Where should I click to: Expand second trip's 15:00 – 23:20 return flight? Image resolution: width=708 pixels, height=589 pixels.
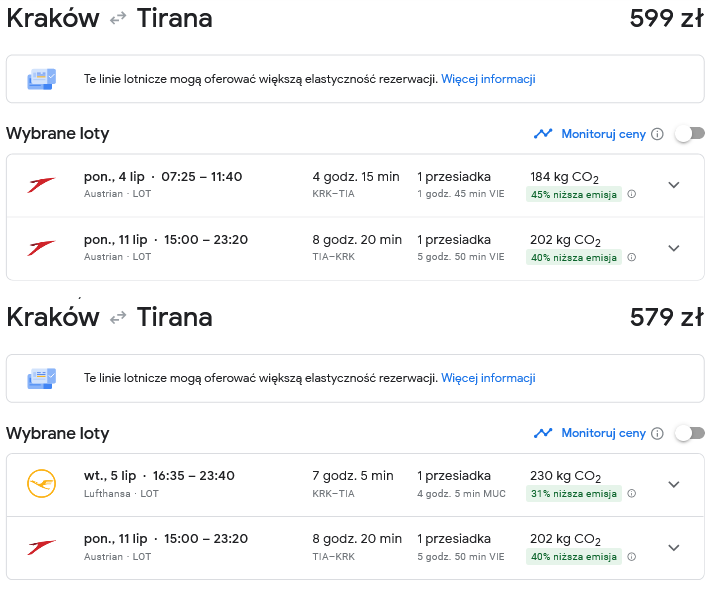pos(674,547)
